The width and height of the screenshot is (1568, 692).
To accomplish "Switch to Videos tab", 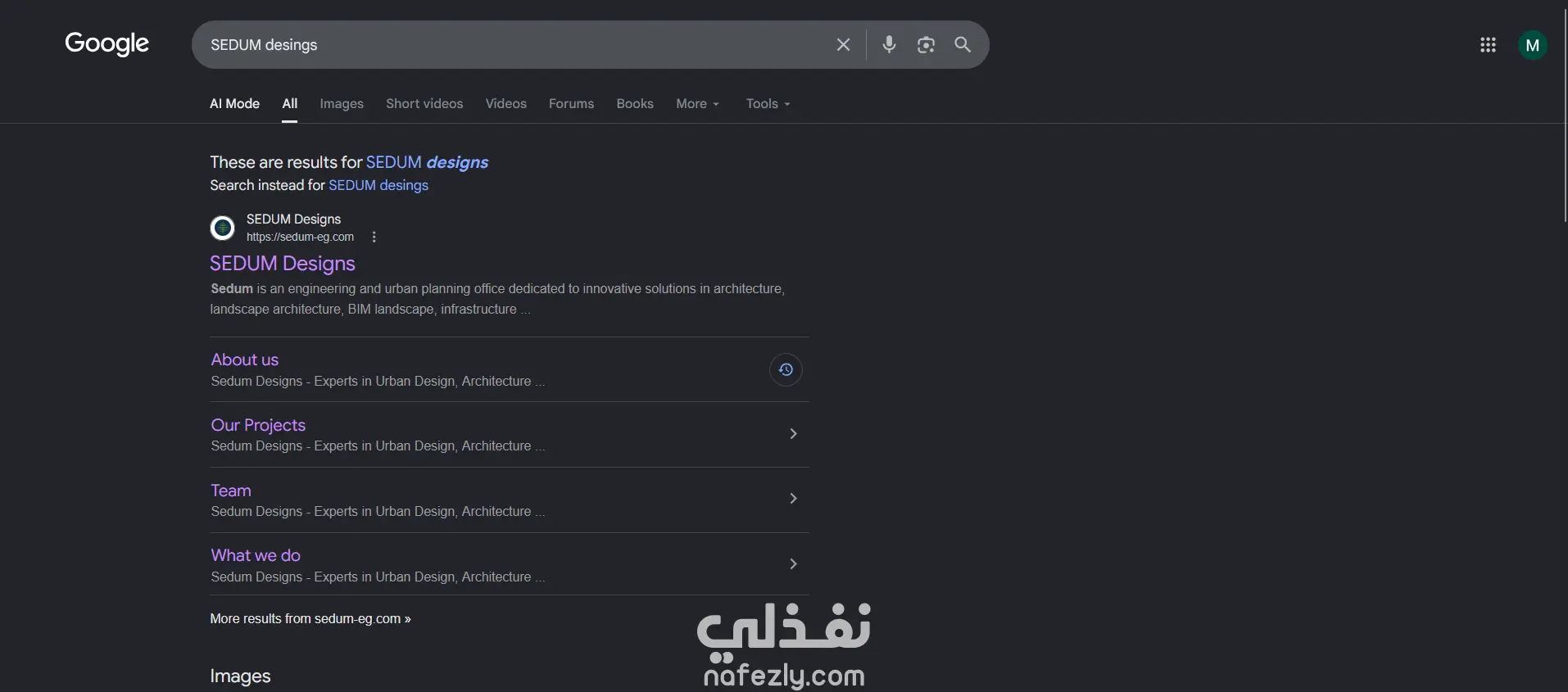I will tap(505, 104).
